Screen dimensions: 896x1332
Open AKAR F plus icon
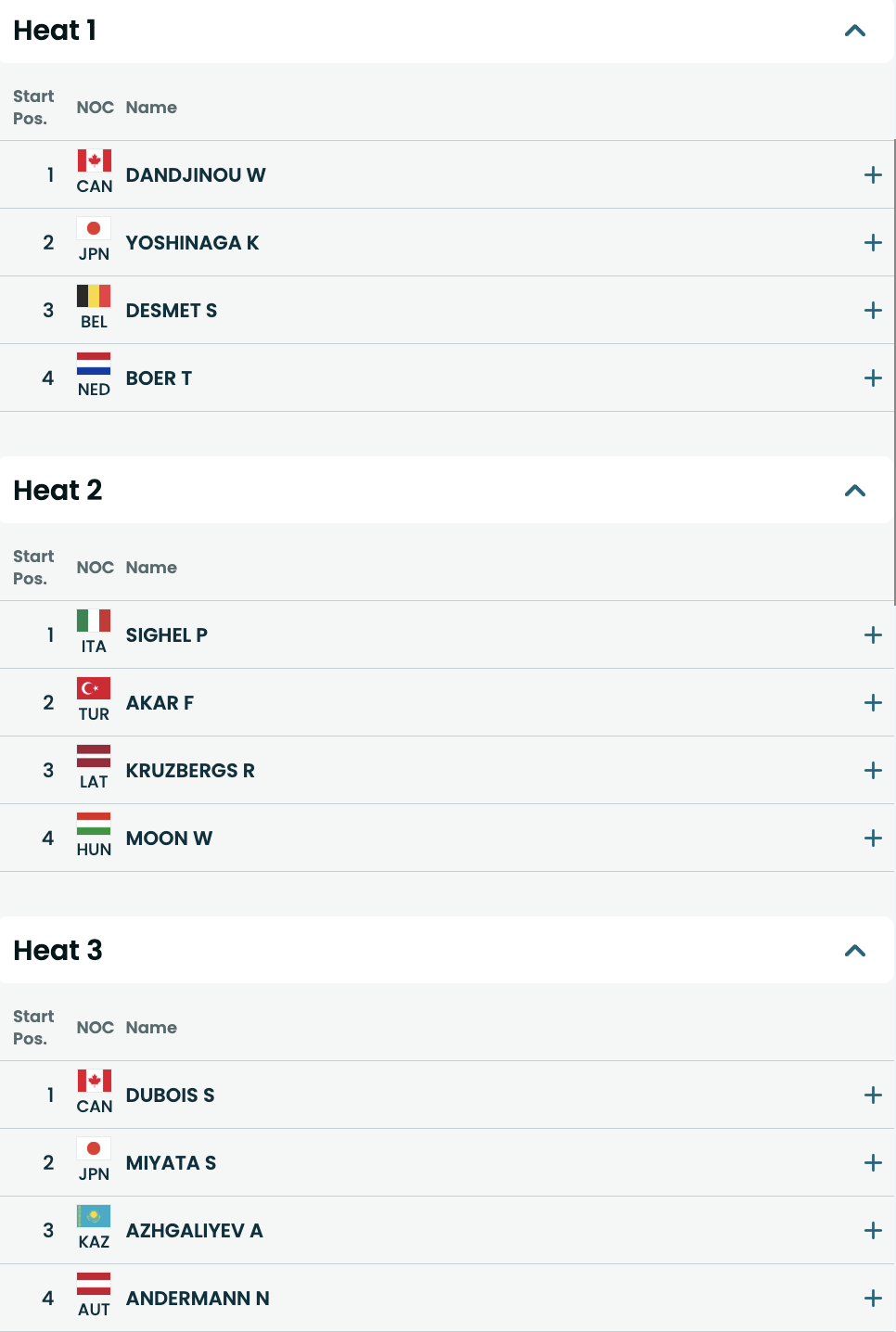pyautogui.click(x=873, y=702)
